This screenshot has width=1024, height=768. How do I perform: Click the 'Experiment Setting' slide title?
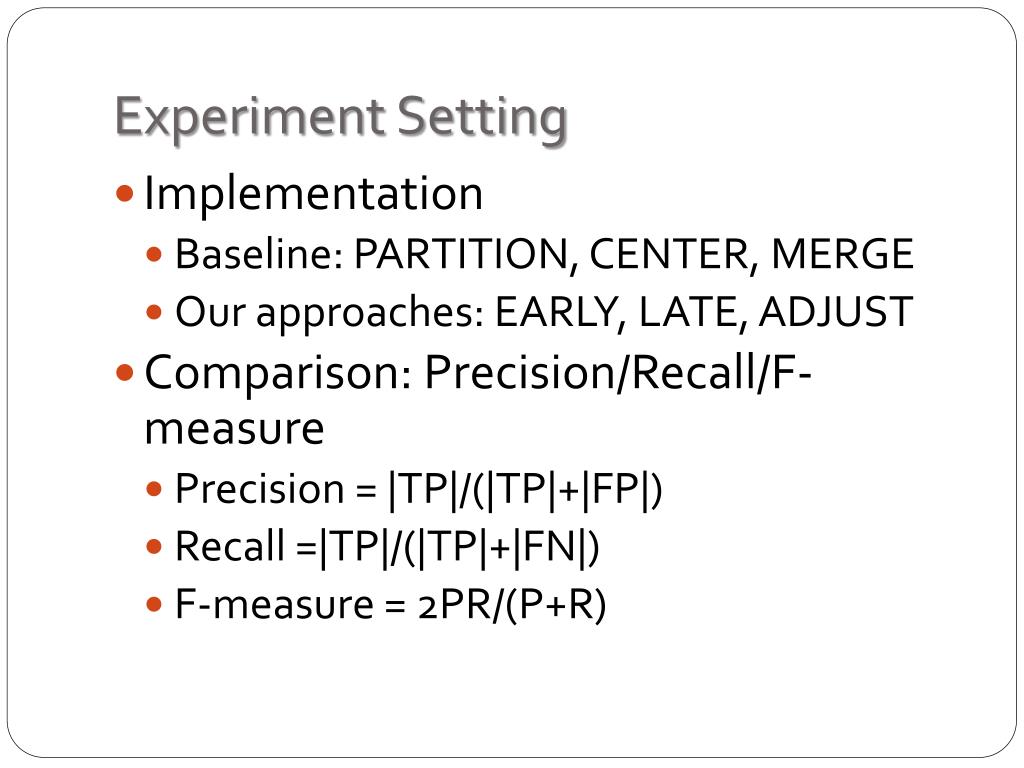point(341,118)
